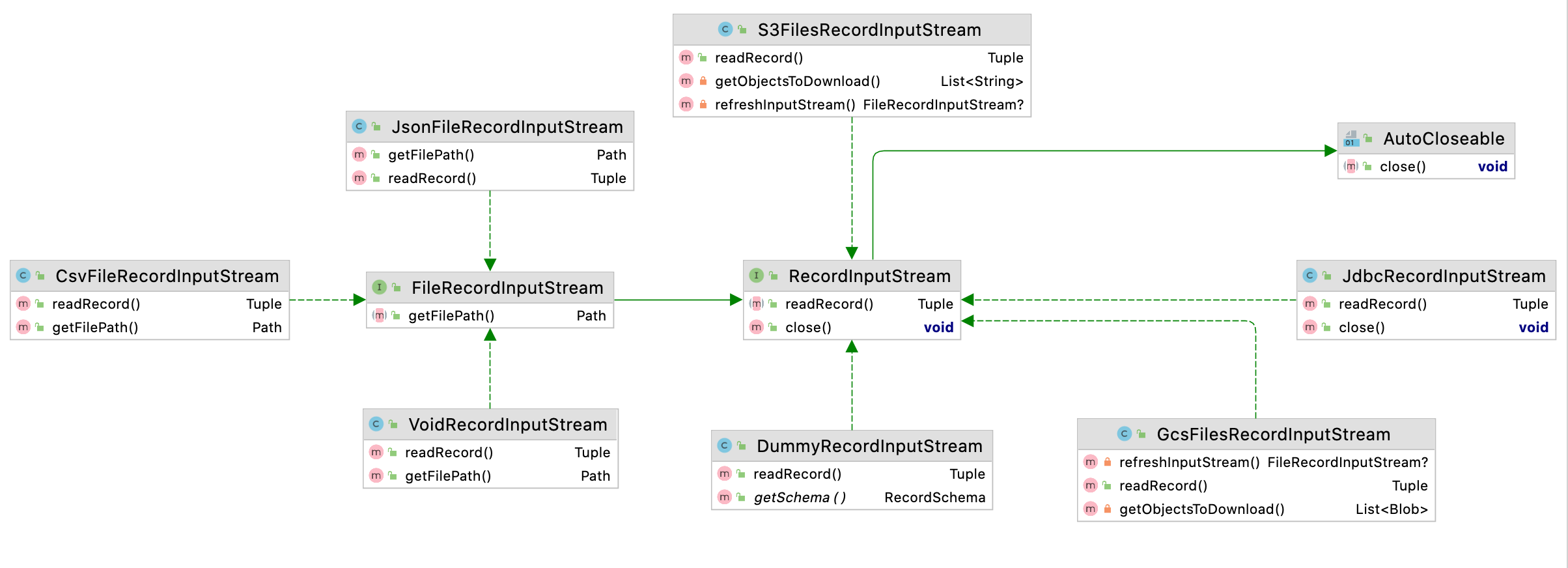
Task: Click readRecord() in JdbcRecordInputStream
Action: click(1383, 304)
